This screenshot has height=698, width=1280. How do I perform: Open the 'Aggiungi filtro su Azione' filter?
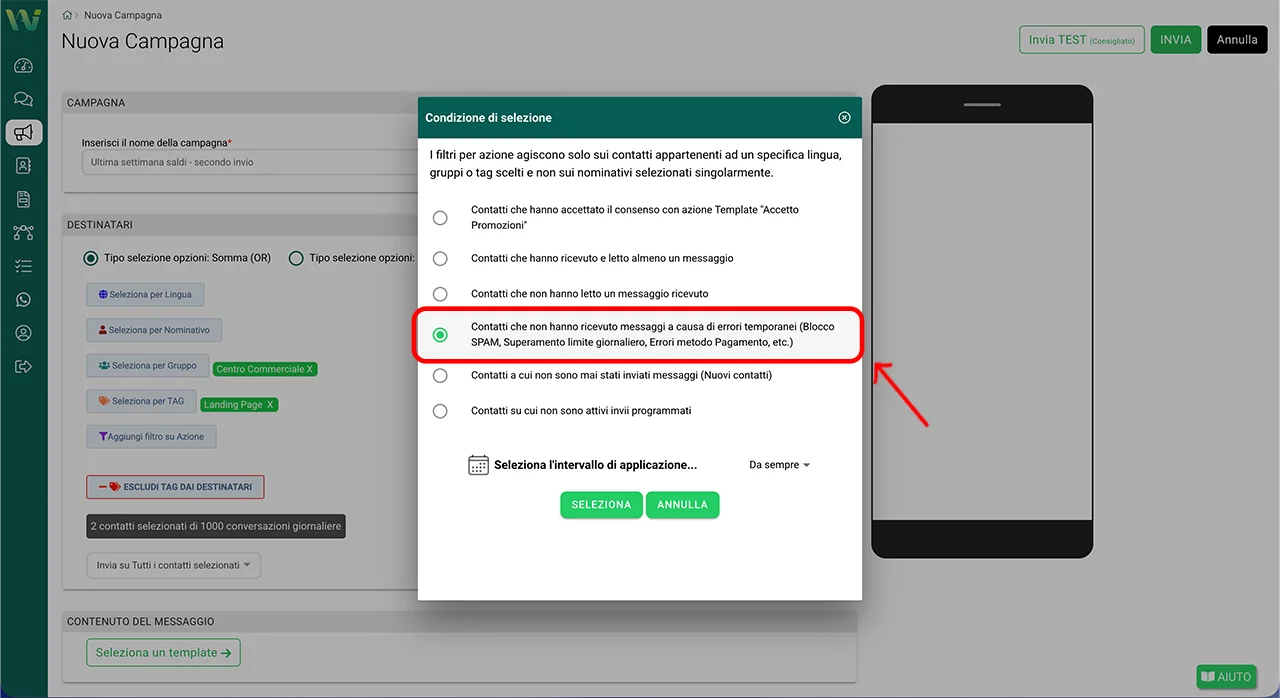click(x=151, y=436)
